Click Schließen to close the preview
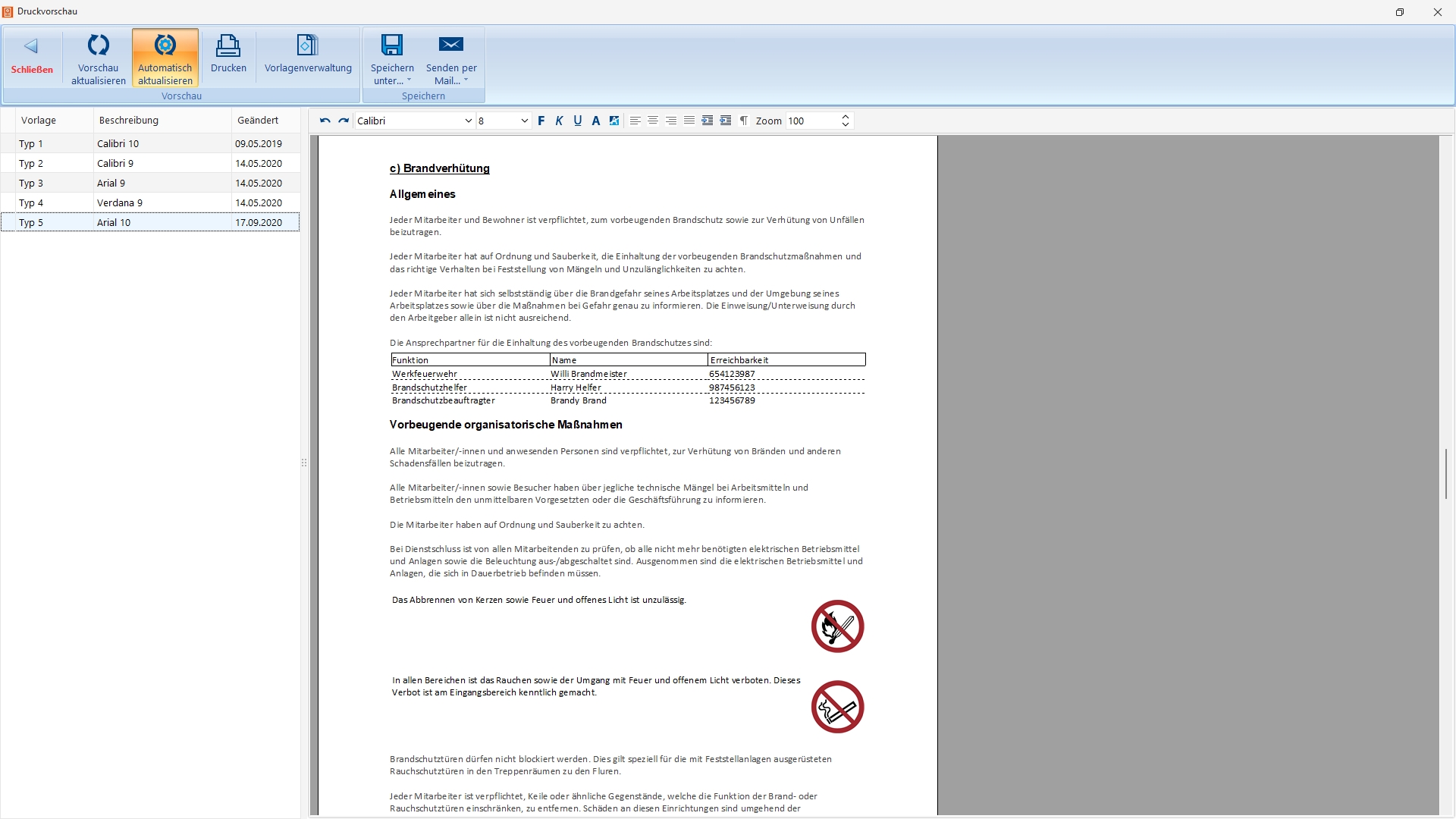This screenshot has height=819, width=1456. [x=32, y=56]
